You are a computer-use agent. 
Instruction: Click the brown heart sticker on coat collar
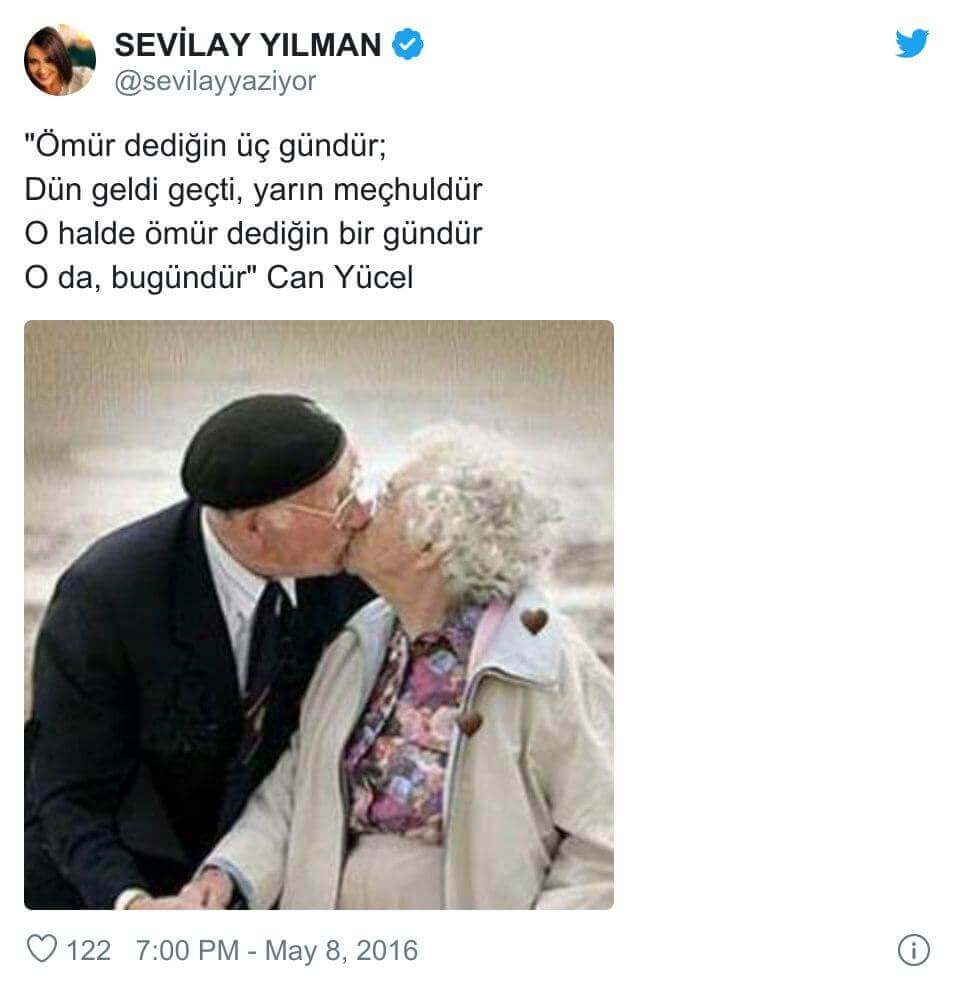pyautogui.click(x=534, y=621)
